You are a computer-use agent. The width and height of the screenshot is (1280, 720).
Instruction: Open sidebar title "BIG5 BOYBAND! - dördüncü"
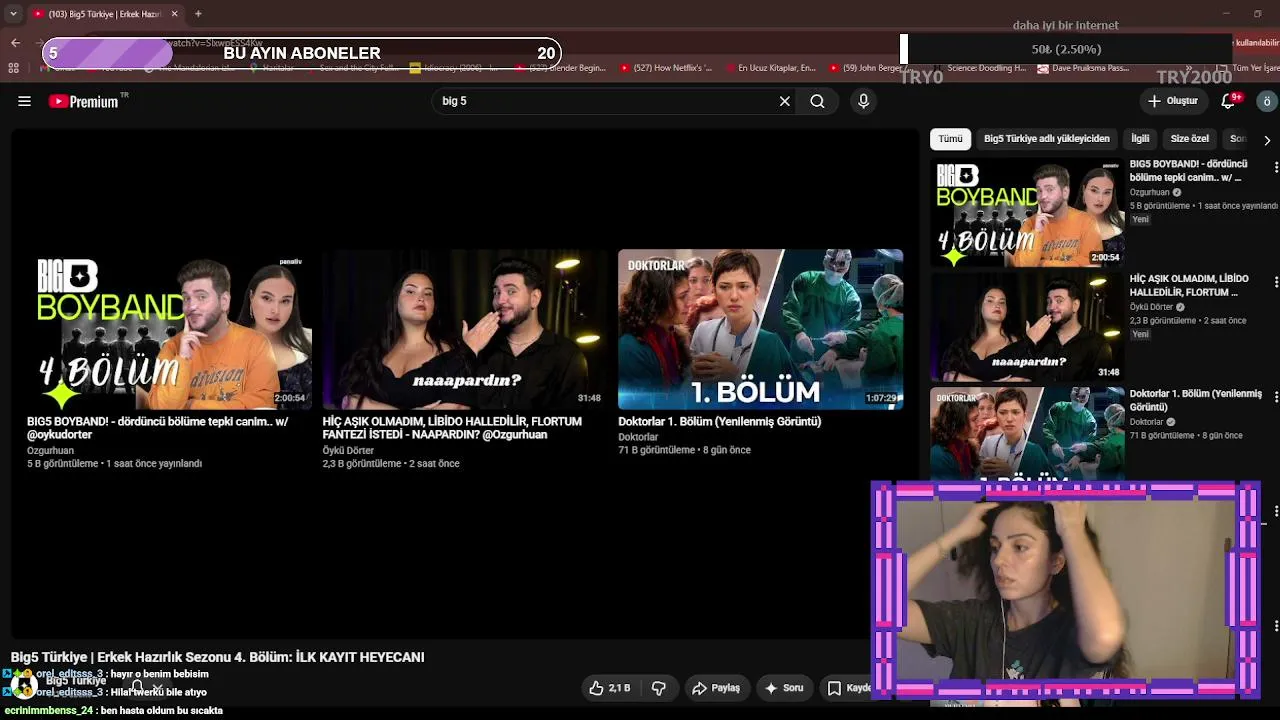pyautogui.click(x=1188, y=171)
